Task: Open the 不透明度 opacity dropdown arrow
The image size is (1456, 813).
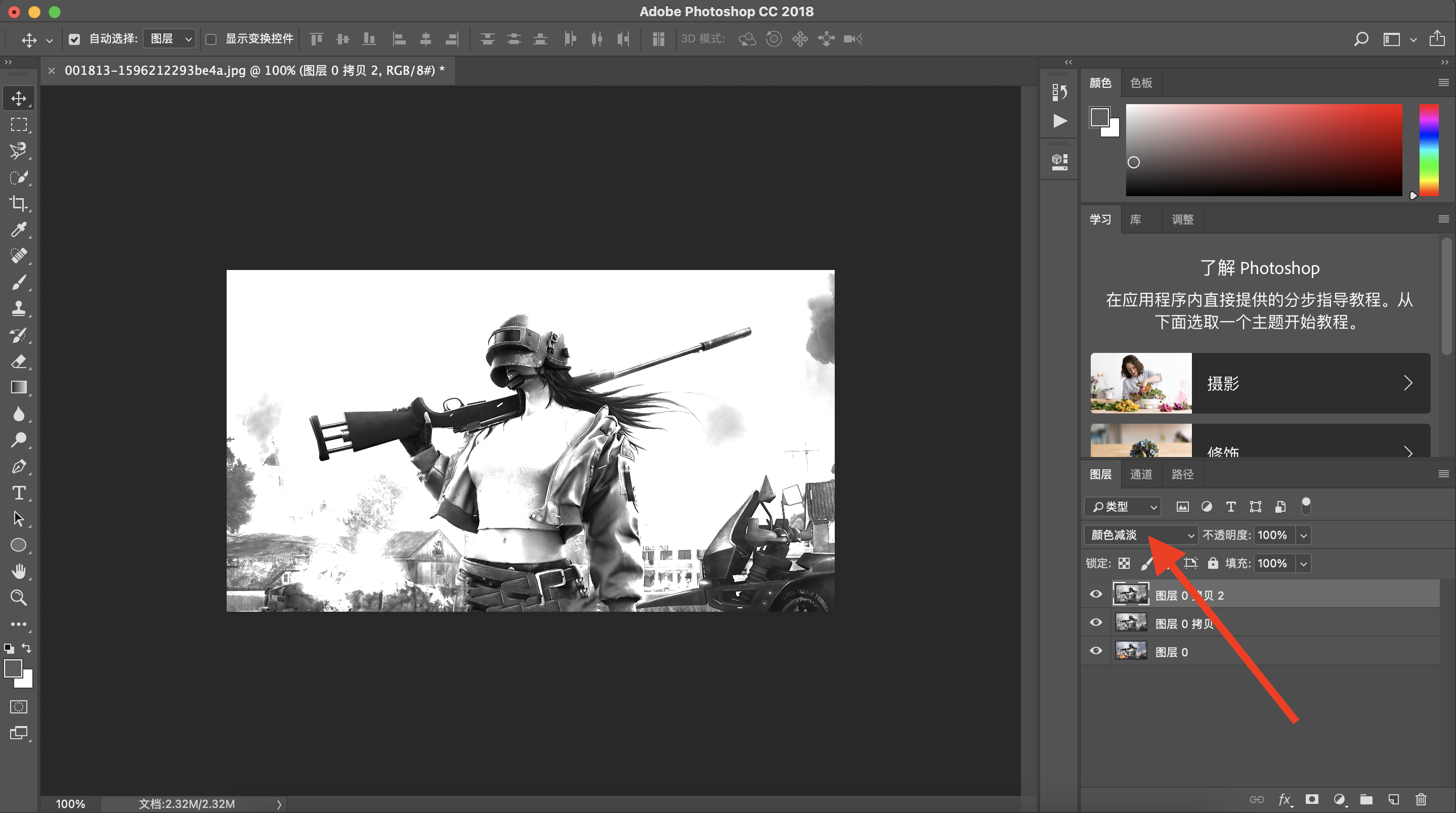Action: point(1303,535)
